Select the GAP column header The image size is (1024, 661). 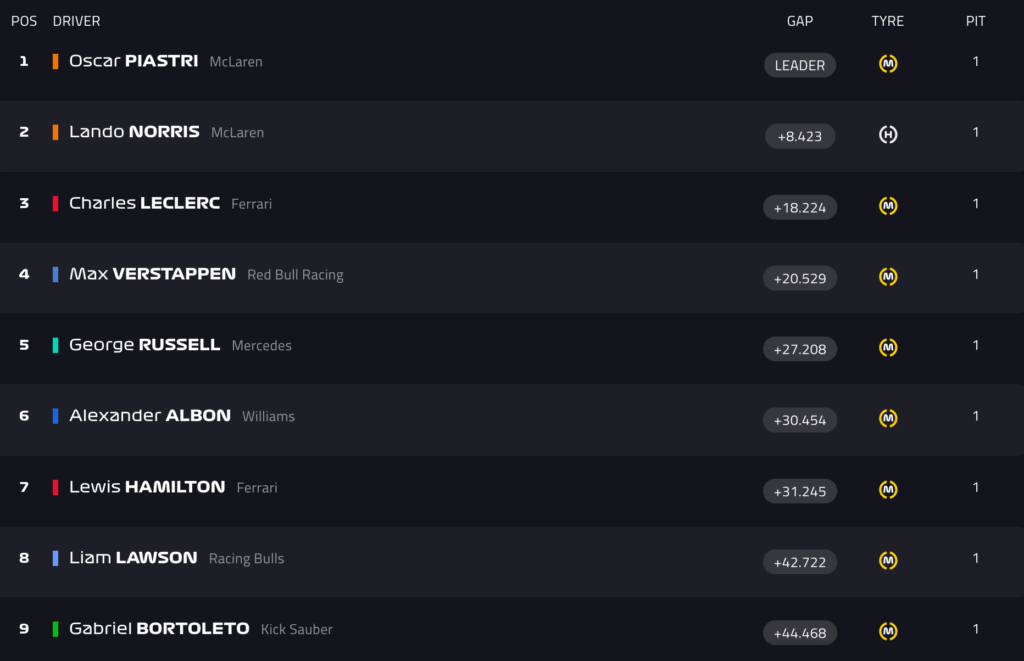tap(800, 21)
